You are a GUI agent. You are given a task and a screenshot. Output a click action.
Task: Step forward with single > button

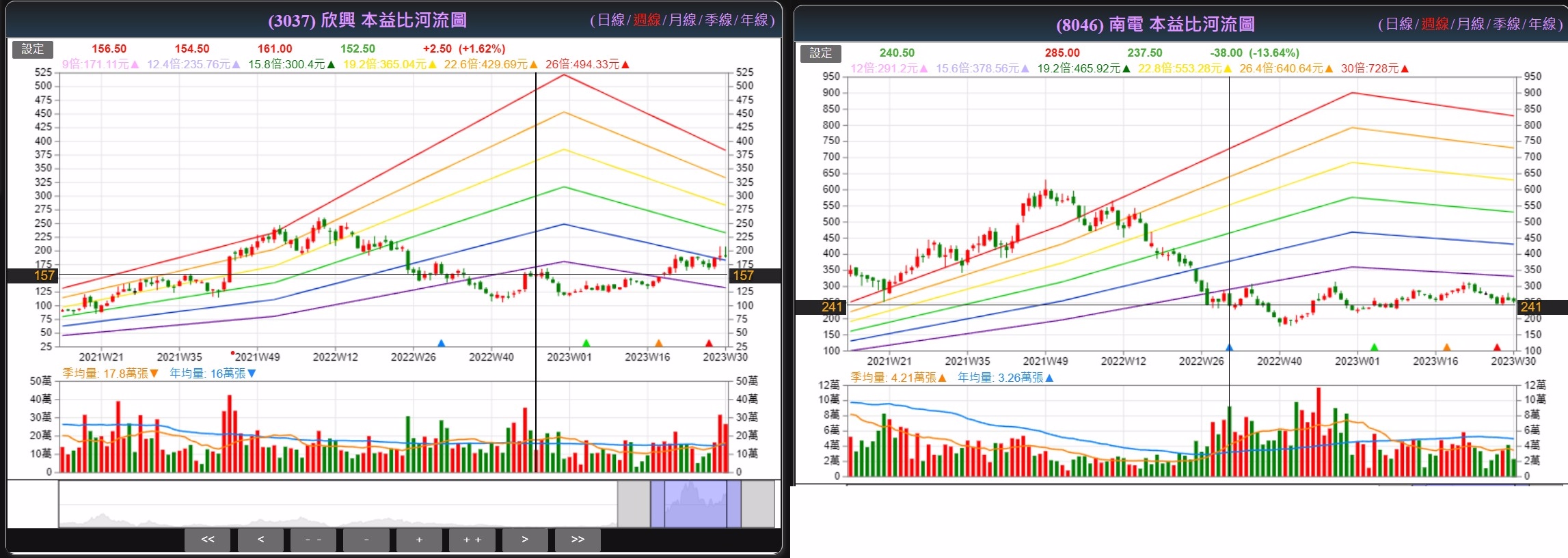pos(525,540)
